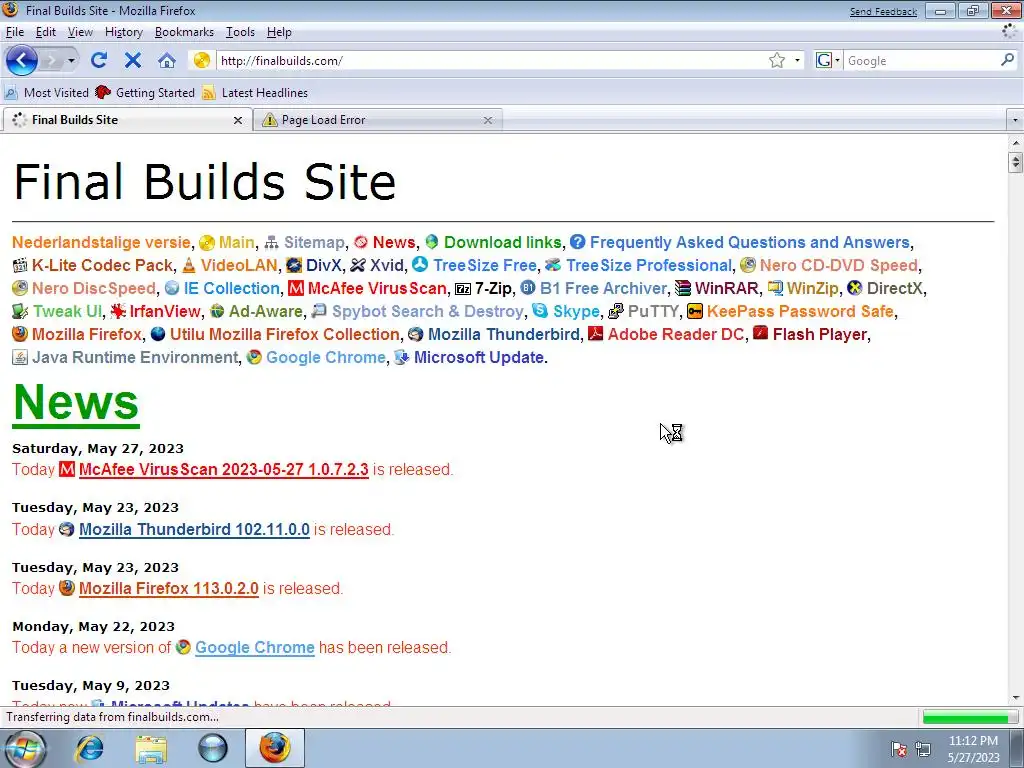Click the McAfee icon in the May 27 news entry

(67, 469)
